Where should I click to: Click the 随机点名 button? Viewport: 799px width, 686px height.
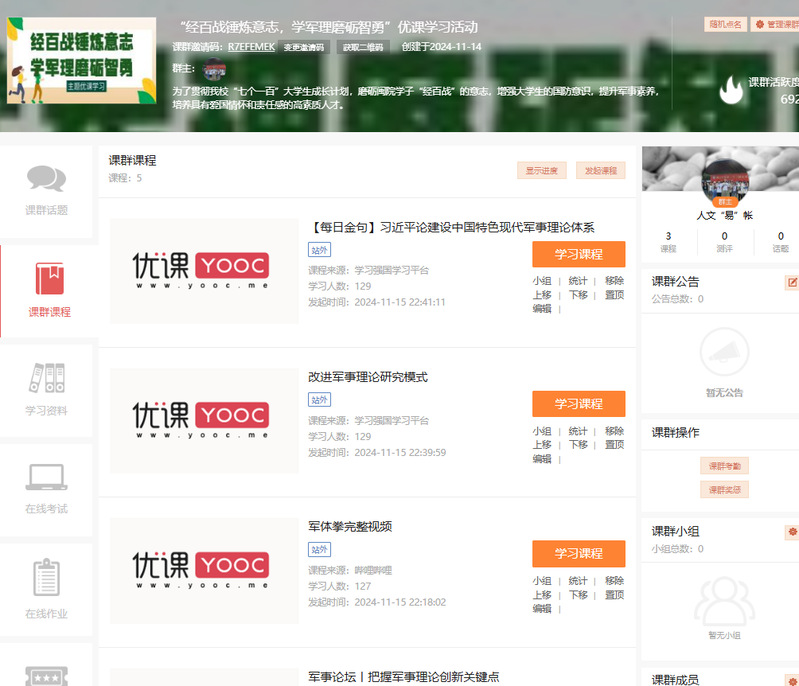pyautogui.click(x=726, y=24)
